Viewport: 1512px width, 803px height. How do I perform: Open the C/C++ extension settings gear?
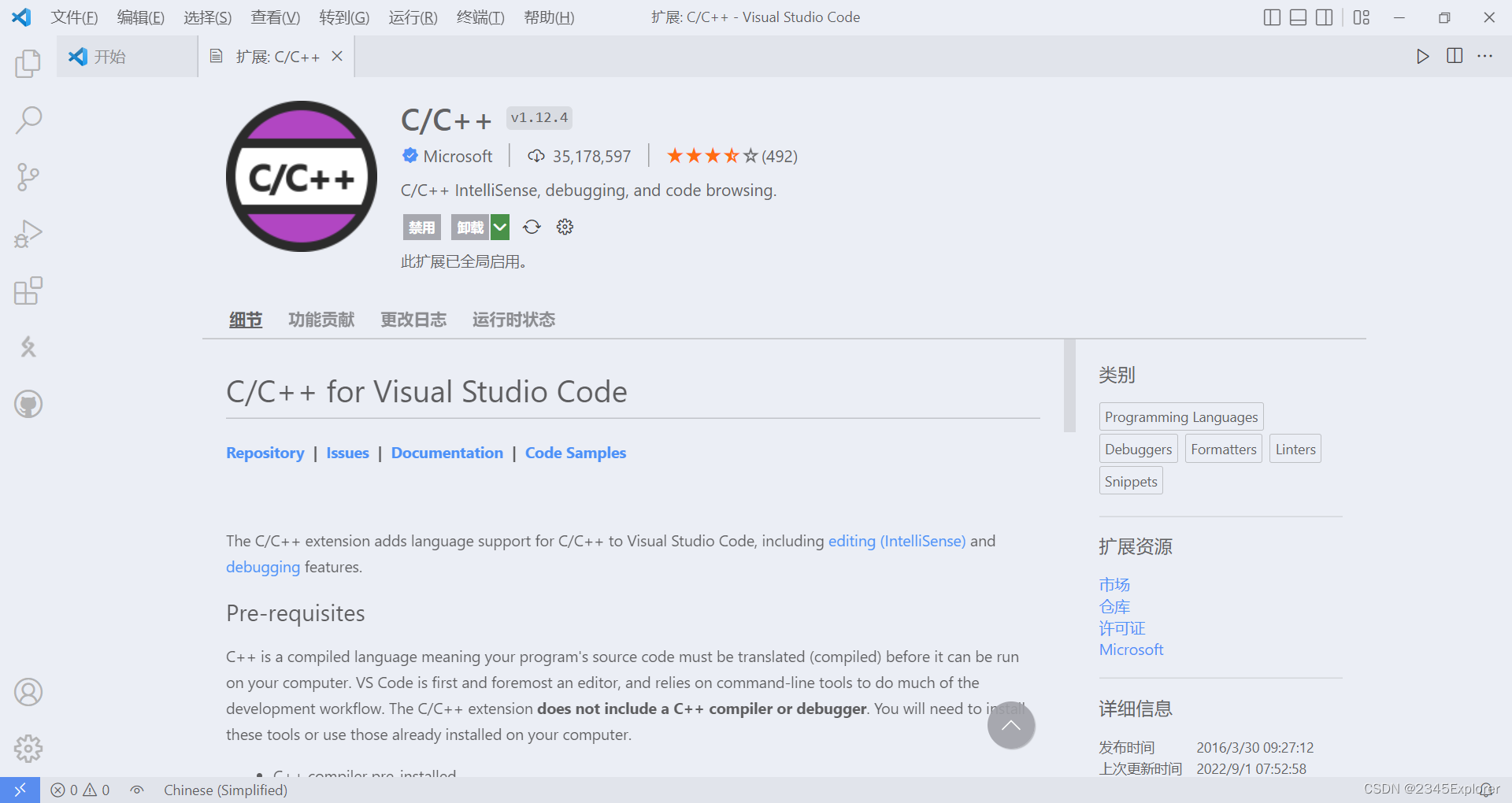(x=565, y=227)
